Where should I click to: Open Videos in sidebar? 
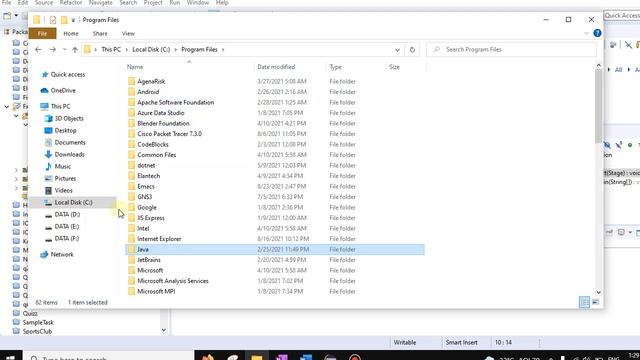pos(58,190)
